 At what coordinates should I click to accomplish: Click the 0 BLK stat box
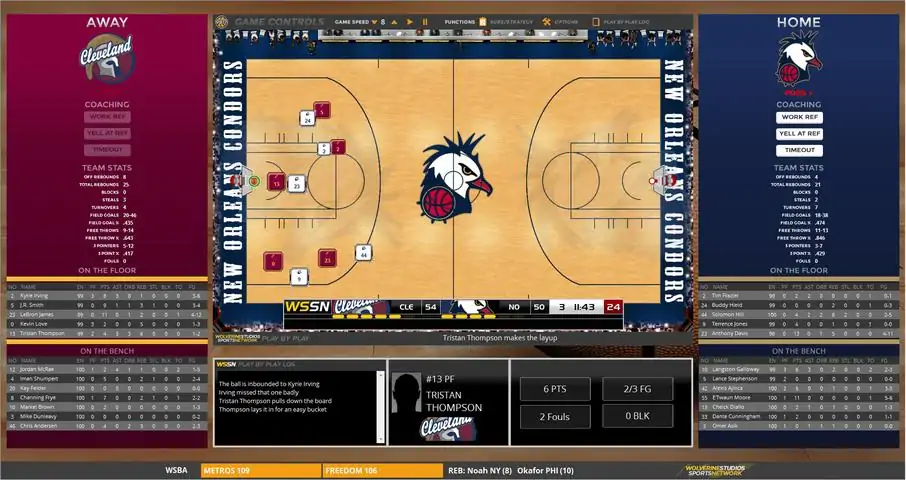(637, 416)
